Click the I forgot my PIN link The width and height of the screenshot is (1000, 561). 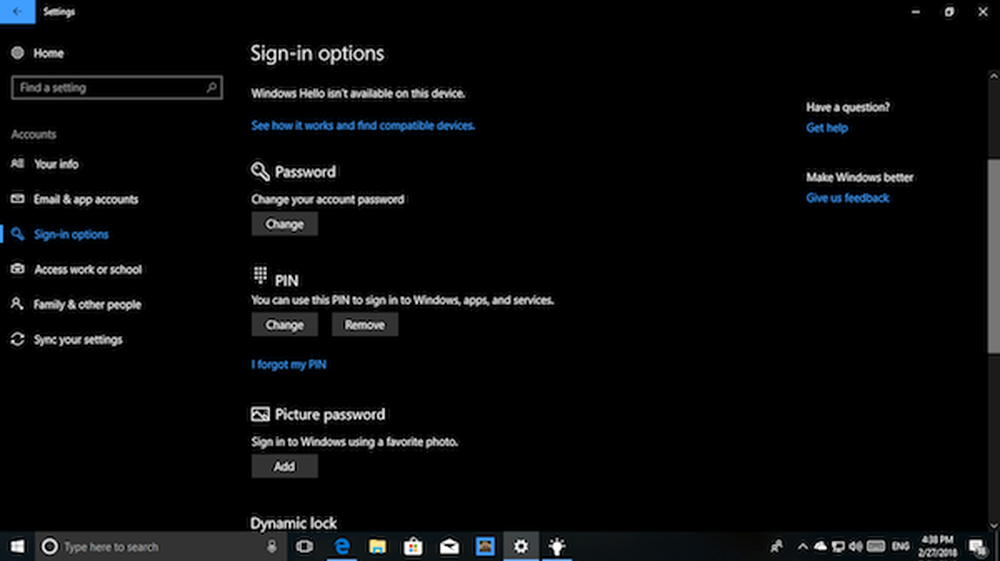(x=288, y=365)
